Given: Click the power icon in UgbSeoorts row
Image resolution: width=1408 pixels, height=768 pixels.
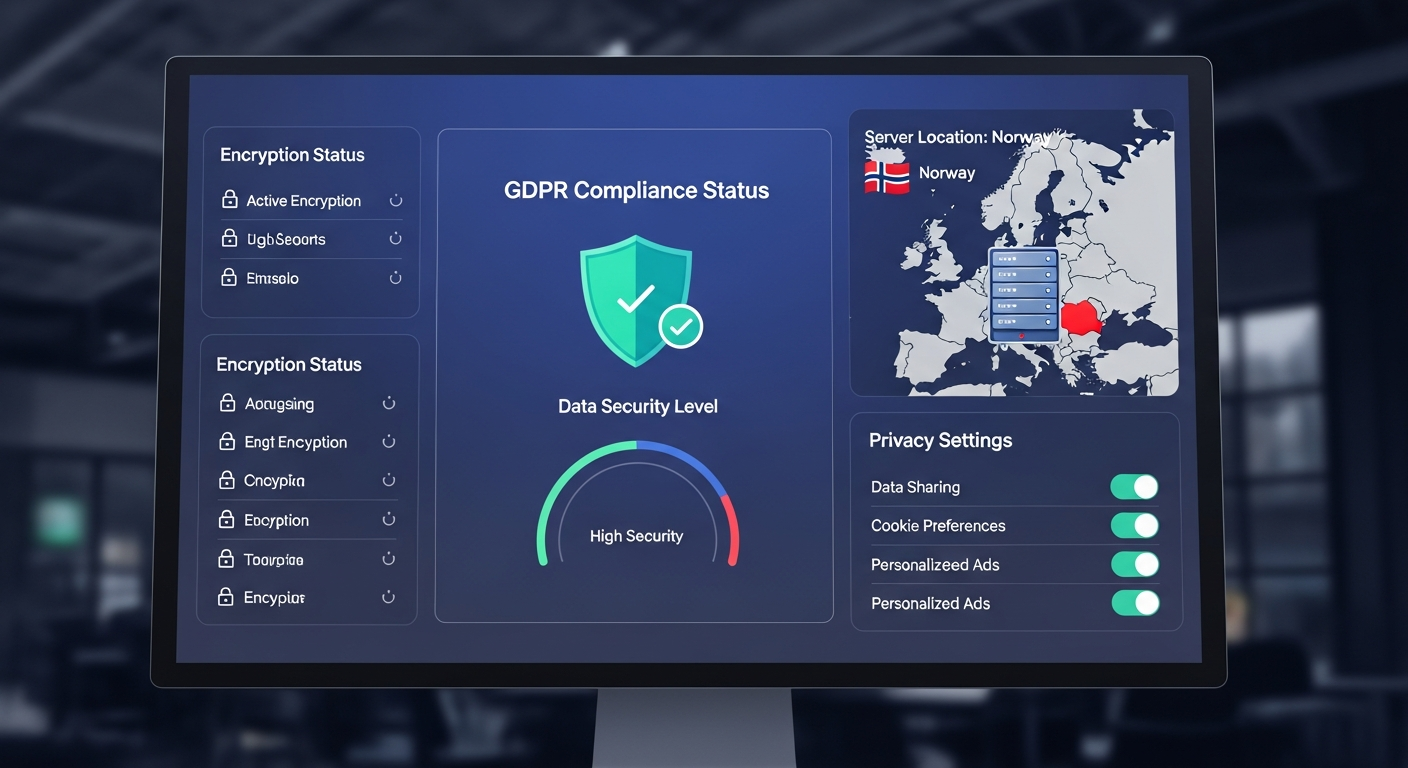Looking at the screenshot, I should [x=396, y=238].
